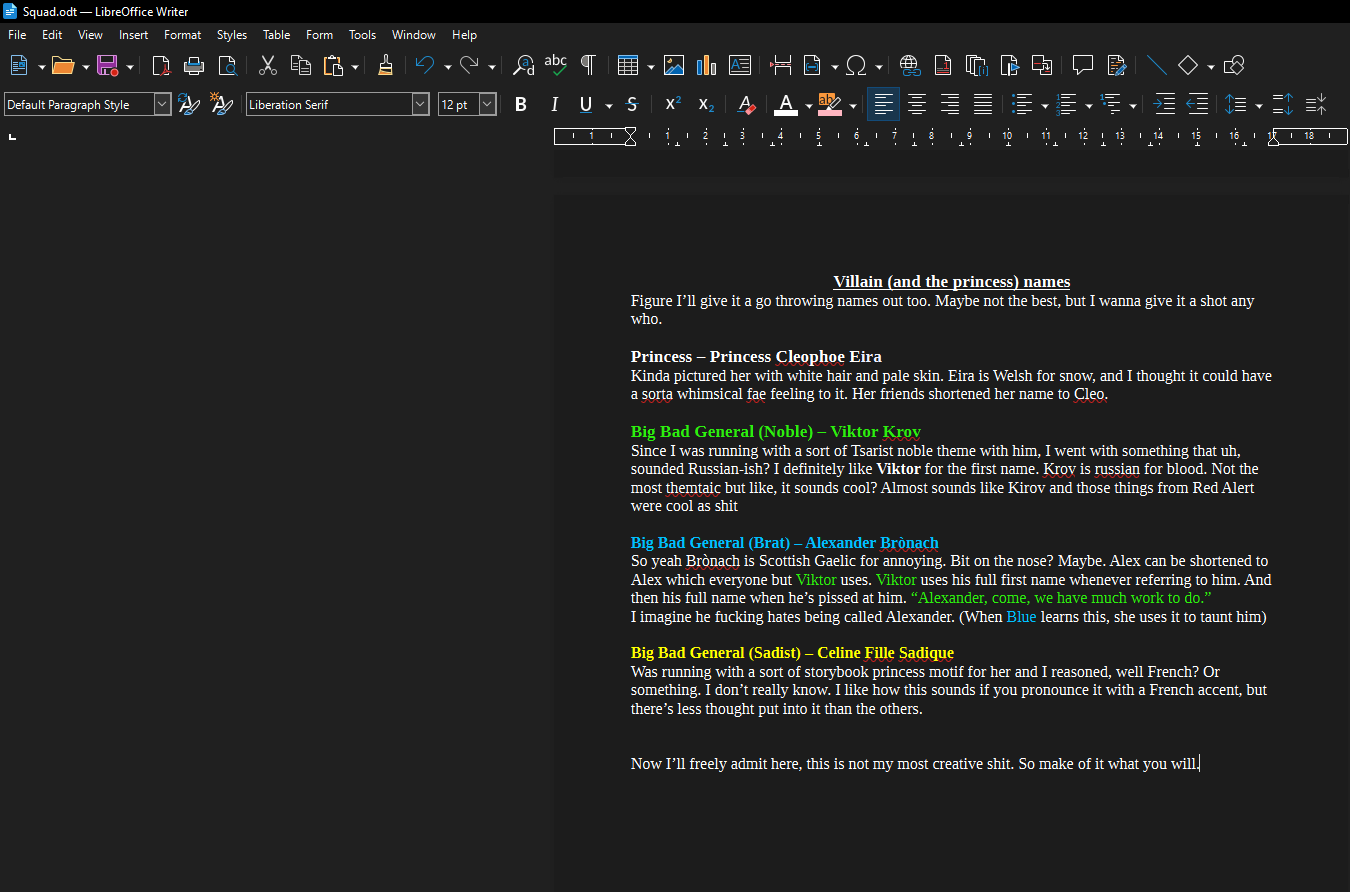Save the document with the Save icon

[x=107, y=66]
